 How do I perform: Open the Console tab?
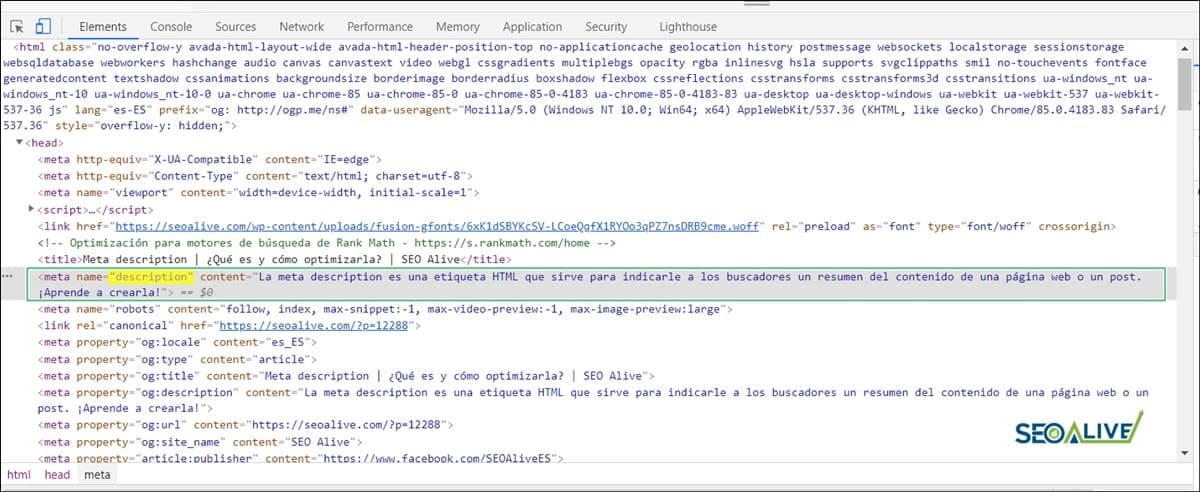click(x=171, y=27)
